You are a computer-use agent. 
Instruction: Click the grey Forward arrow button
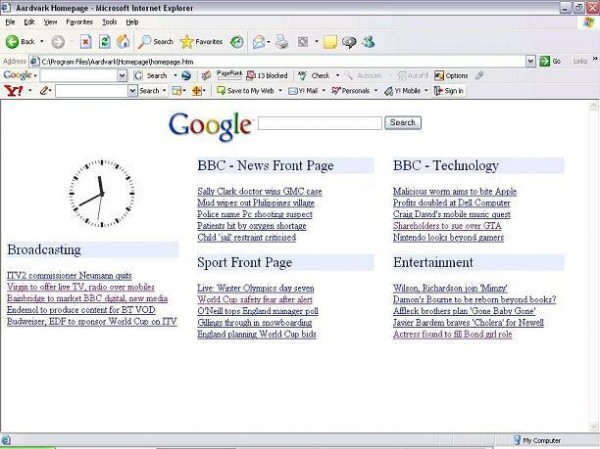[x=58, y=42]
